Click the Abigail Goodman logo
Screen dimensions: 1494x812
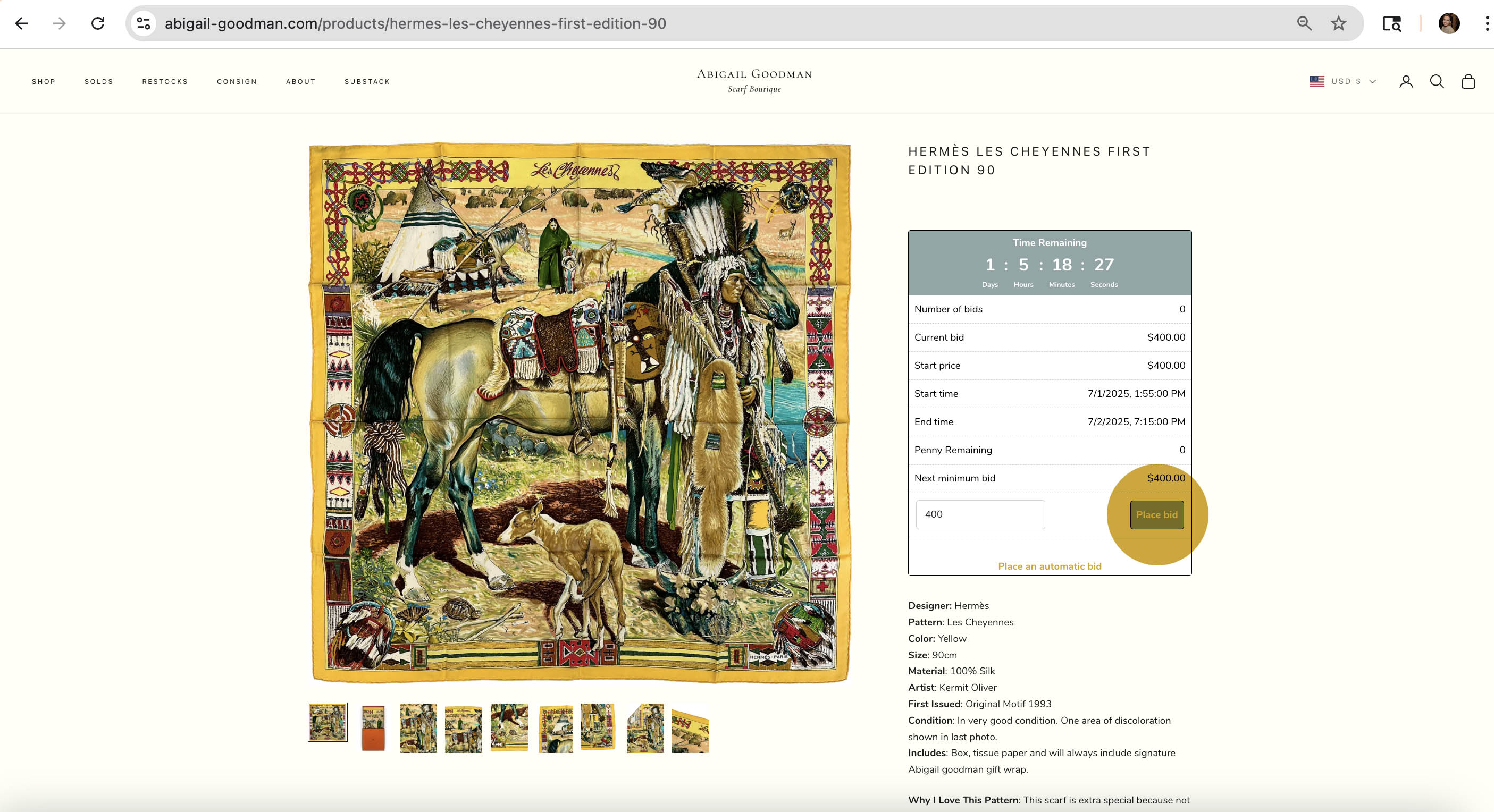pyautogui.click(x=754, y=81)
